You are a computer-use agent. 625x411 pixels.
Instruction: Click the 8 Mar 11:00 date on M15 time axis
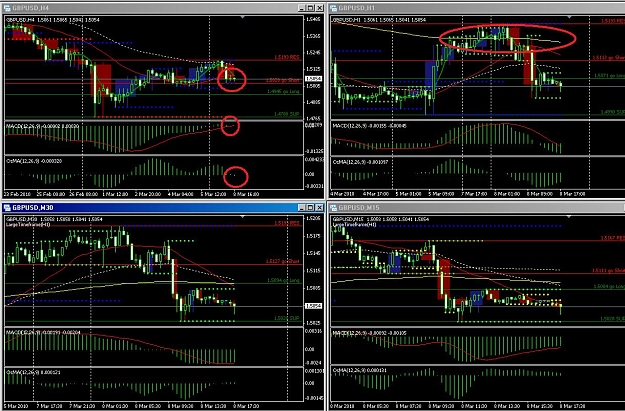[x=474, y=406]
